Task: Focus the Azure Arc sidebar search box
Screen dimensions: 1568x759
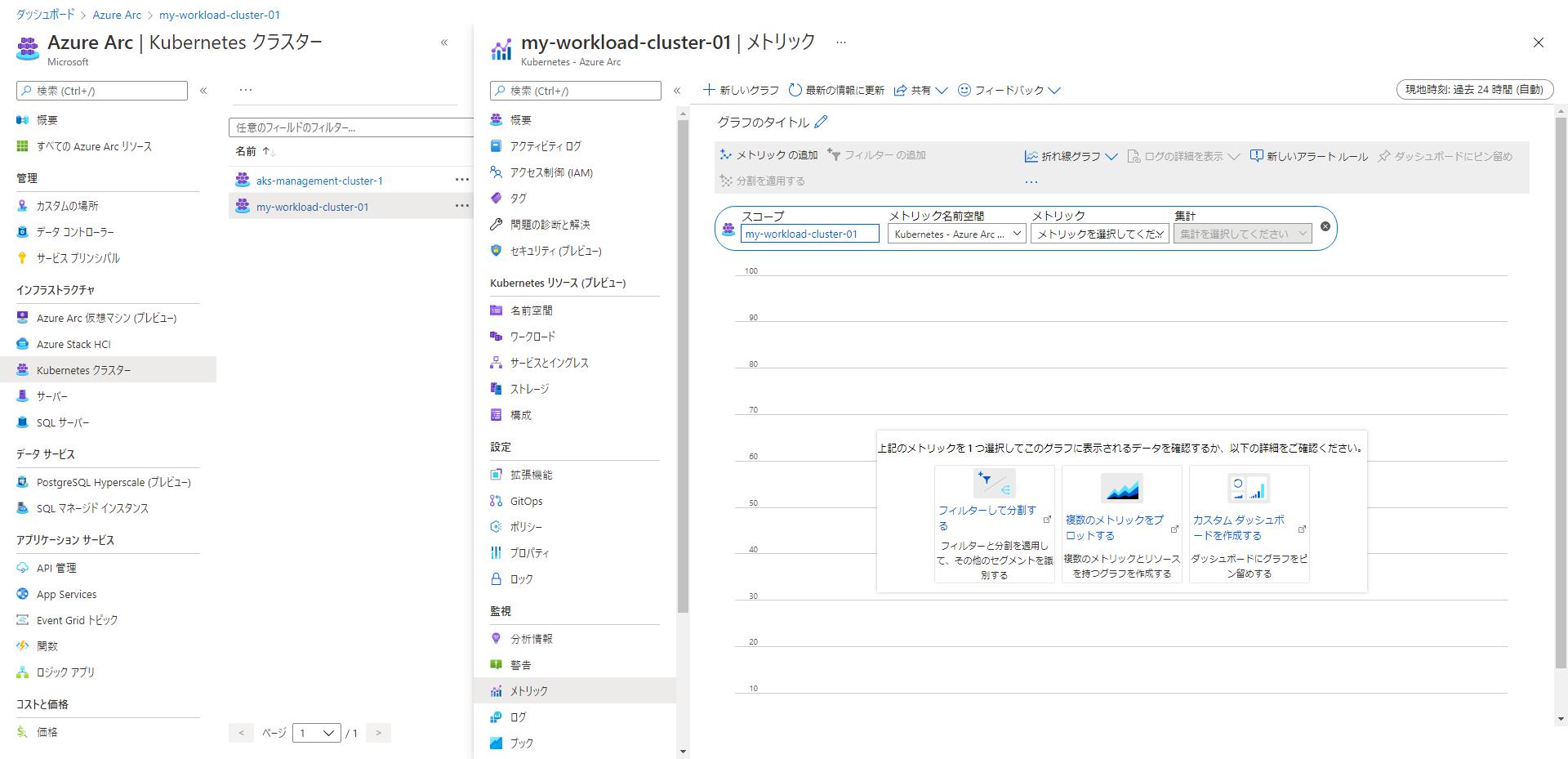Action: 102,91
